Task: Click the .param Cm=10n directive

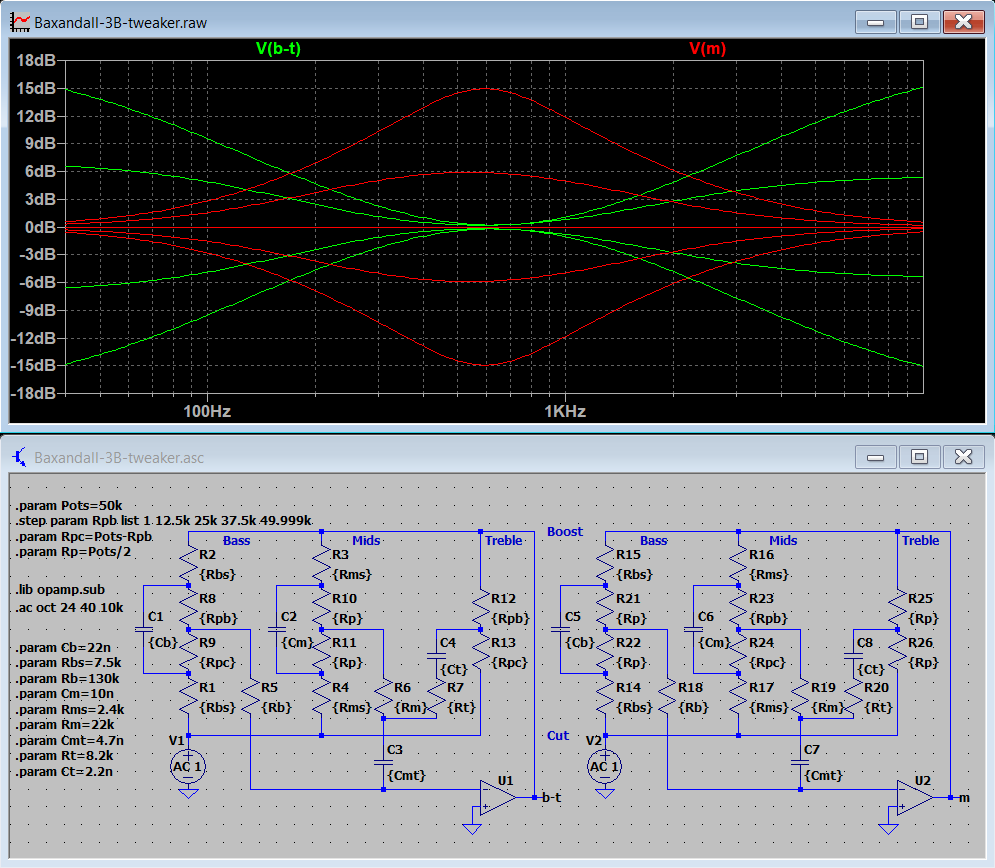Action: click(x=65, y=694)
